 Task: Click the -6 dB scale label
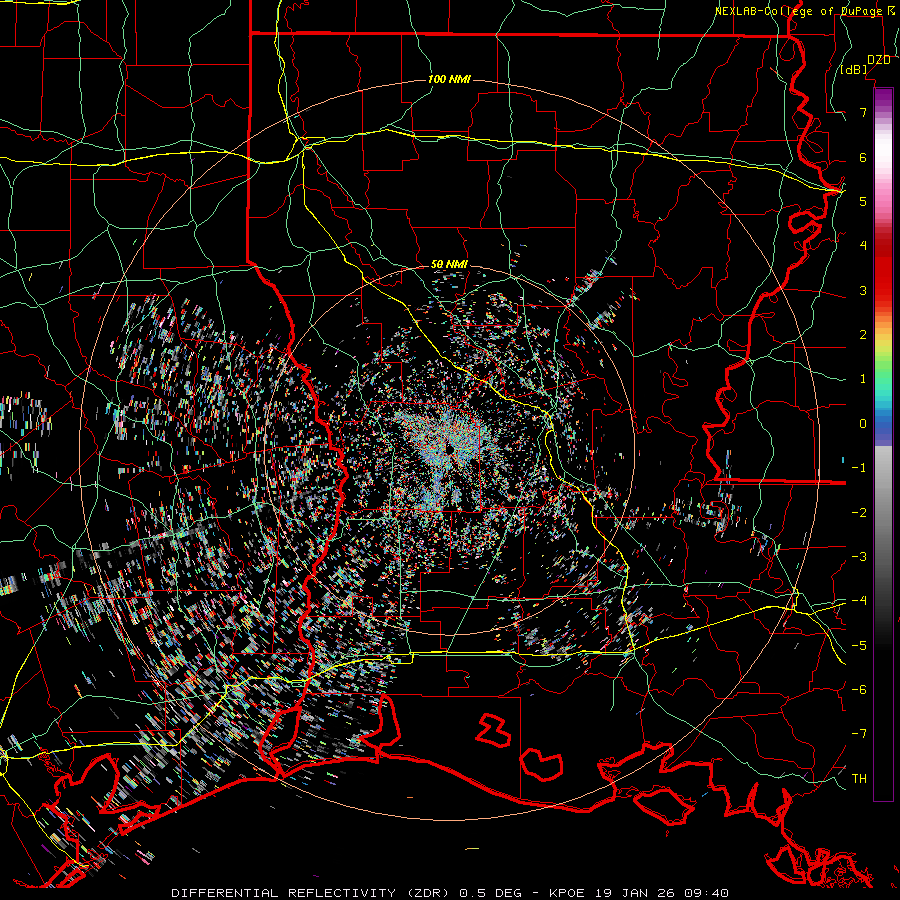859,689
